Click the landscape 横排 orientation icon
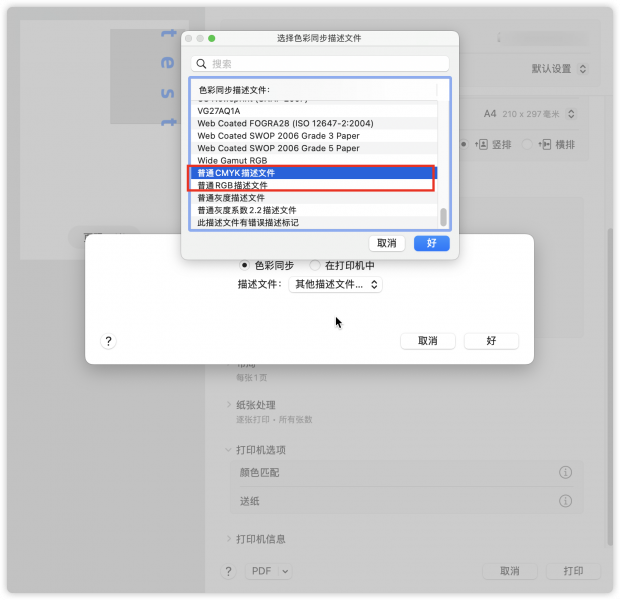The height and width of the screenshot is (600, 620). point(545,144)
